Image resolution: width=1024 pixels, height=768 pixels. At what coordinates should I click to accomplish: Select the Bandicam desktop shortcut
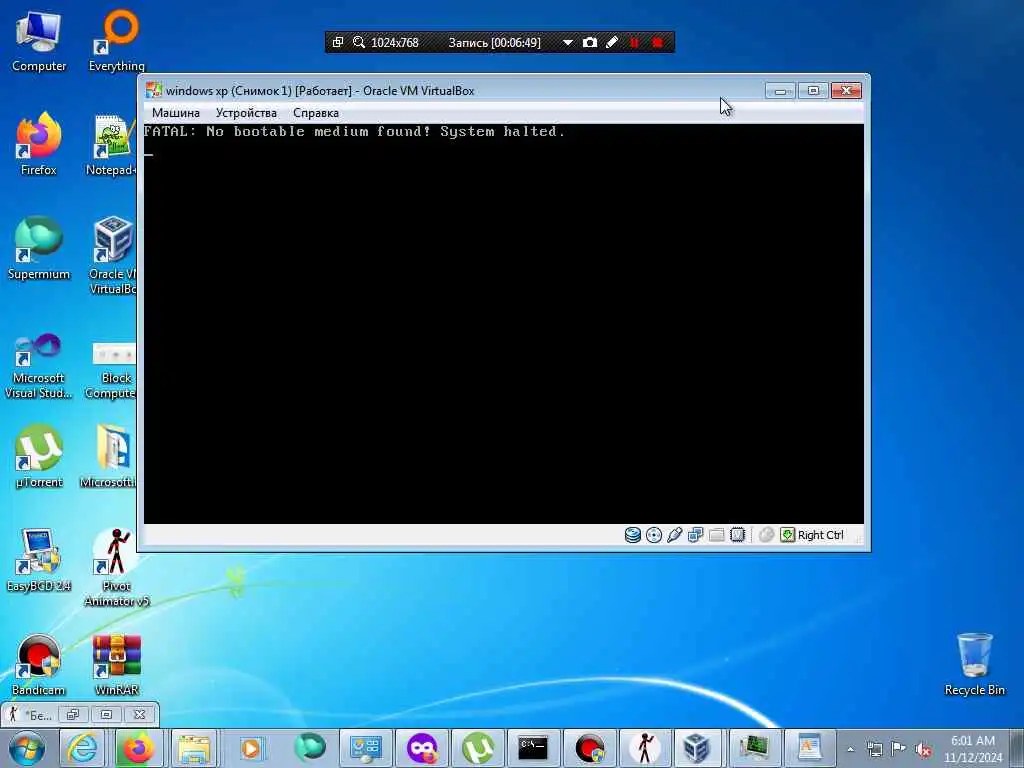click(x=39, y=664)
